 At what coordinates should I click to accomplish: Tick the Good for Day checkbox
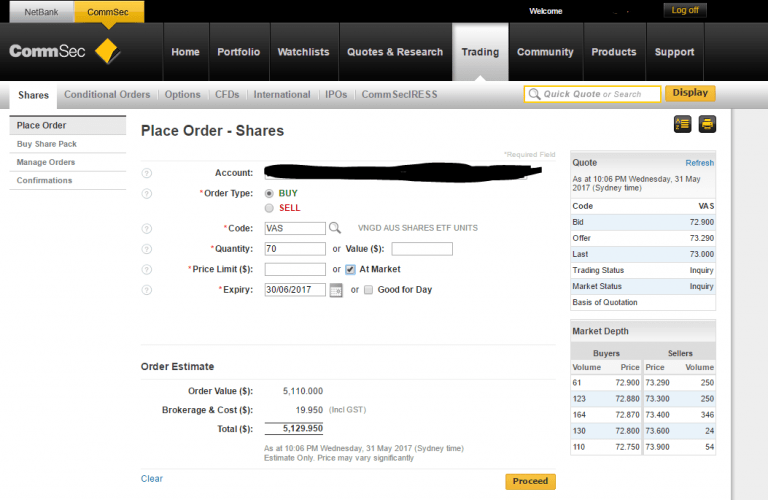(x=368, y=289)
